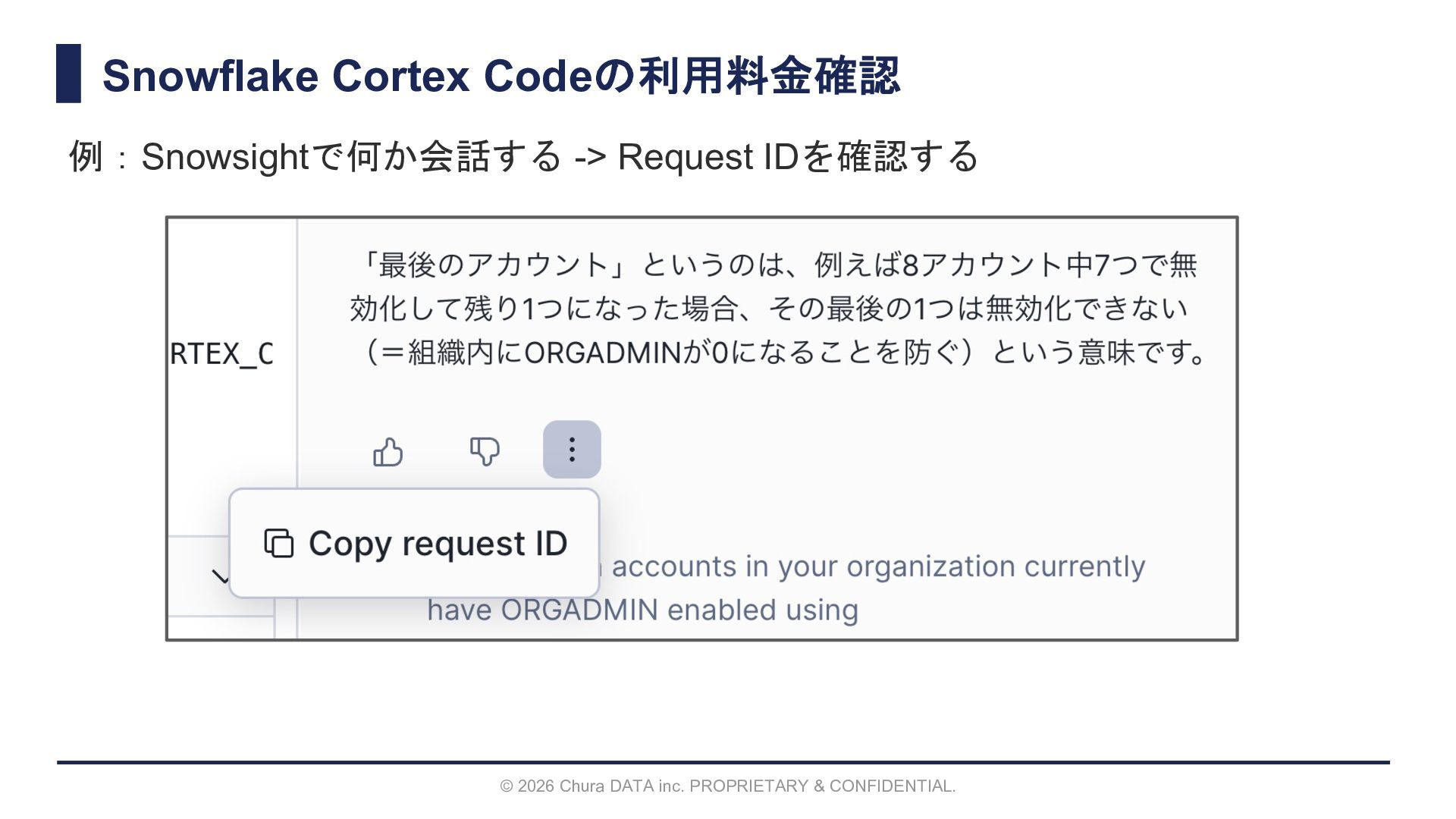The image size is (1456, 819).
Task: Click the arrow symbol in the subtitle
Action: [x=590, y=157]
